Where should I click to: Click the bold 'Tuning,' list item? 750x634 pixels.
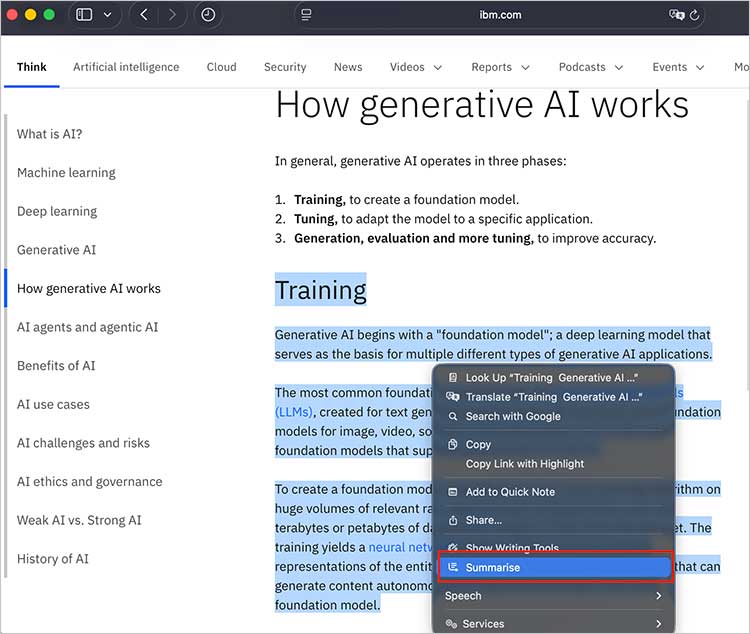coord(316,219)
